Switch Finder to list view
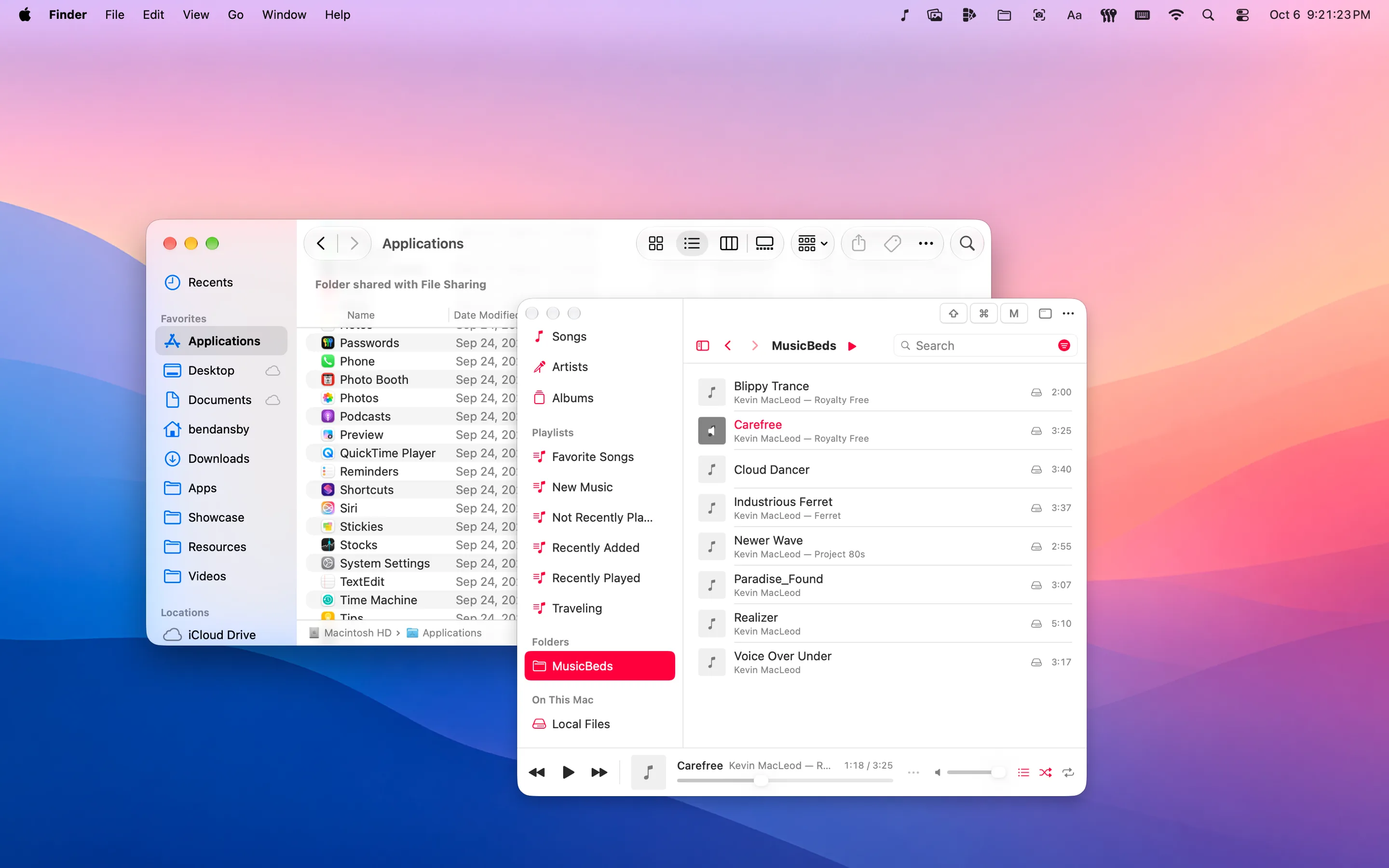This screenshot has height=868, width=1389. (692, 244)
